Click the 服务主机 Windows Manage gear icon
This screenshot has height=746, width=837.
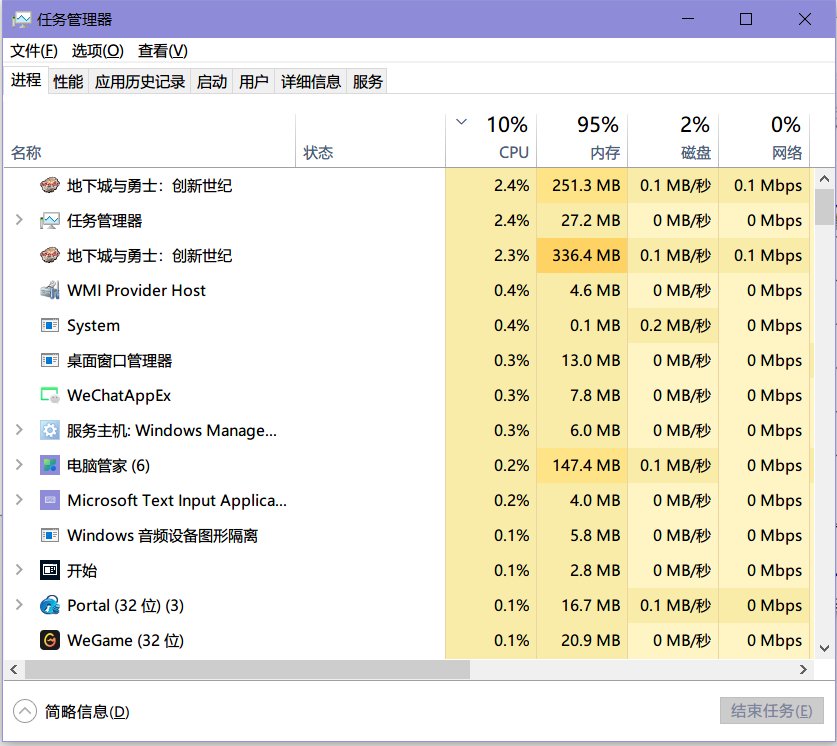coord(50,431)
